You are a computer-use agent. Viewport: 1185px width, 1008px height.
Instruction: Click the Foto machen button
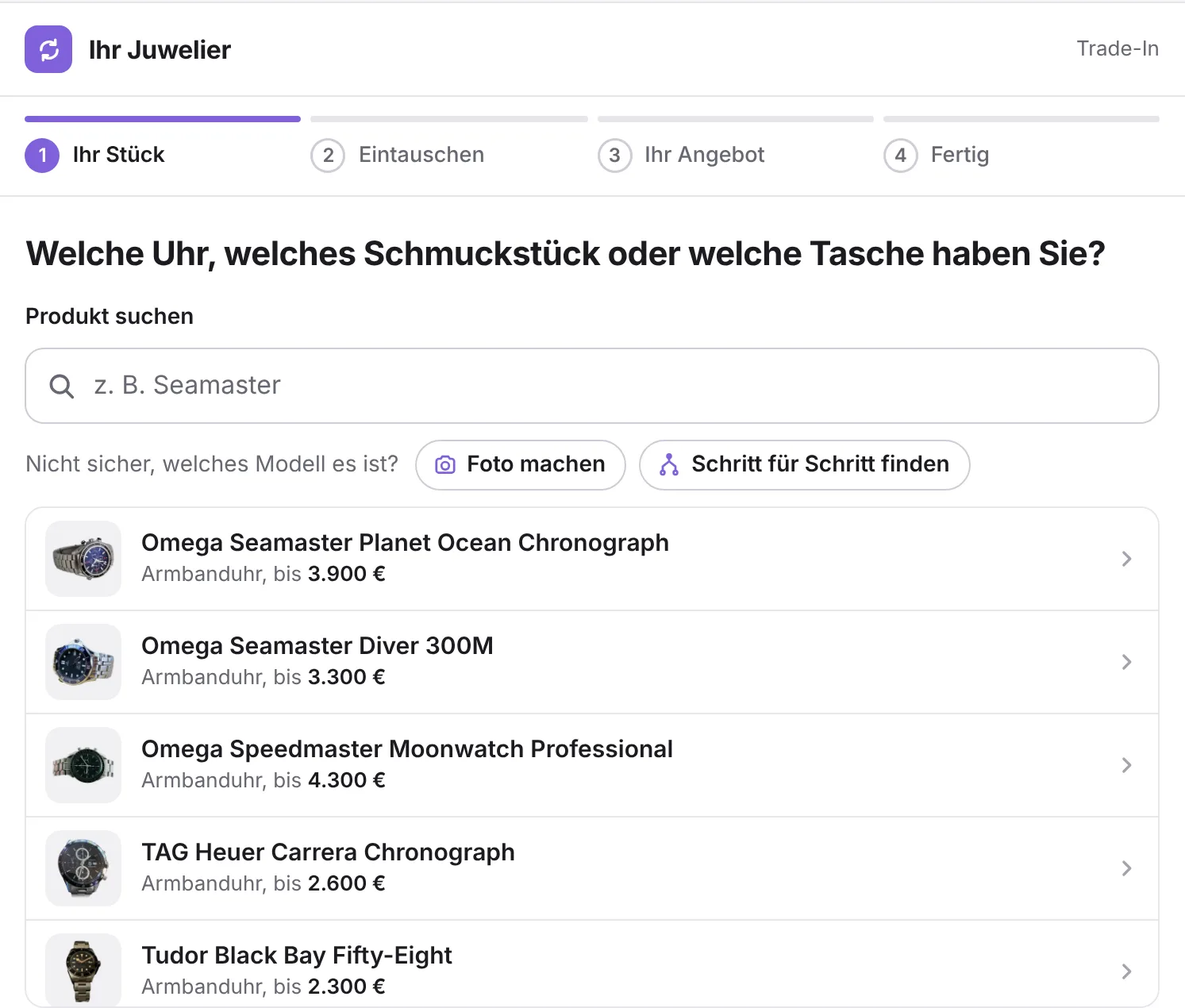tap(521, 465)
